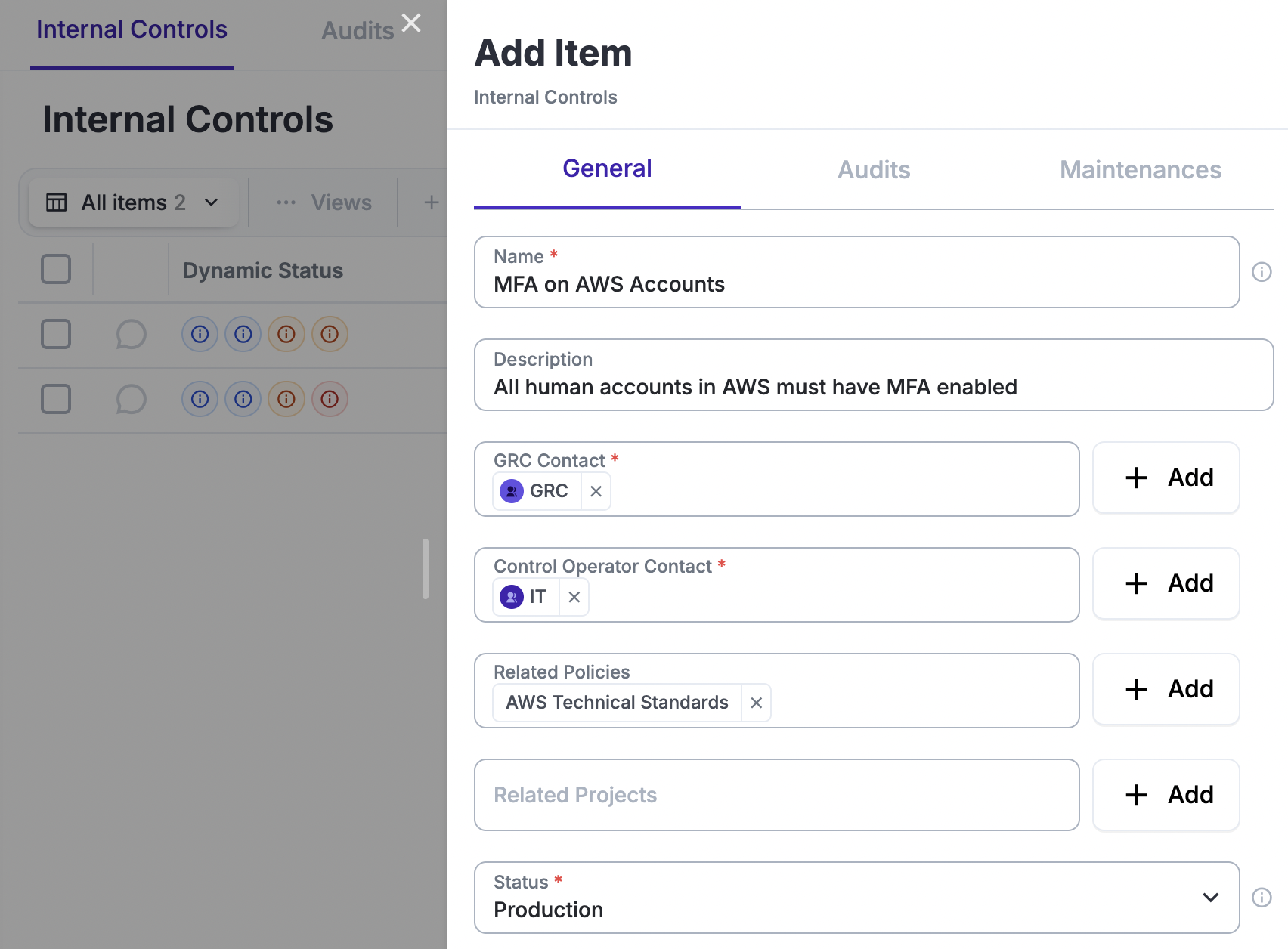Screen dimensions: 1288x949
Task: Click Add button for GRC Contact
Action: (x=1166, y=478)
